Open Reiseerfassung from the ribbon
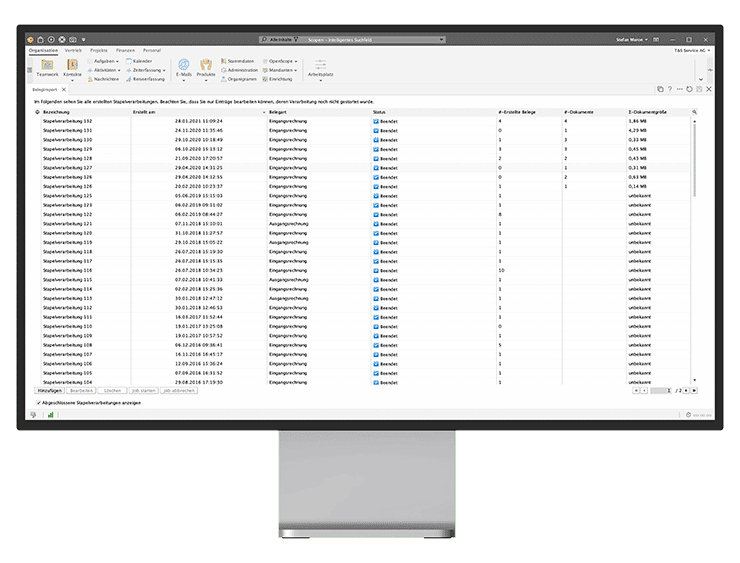The image size is (740, 563). pos(145,79)
